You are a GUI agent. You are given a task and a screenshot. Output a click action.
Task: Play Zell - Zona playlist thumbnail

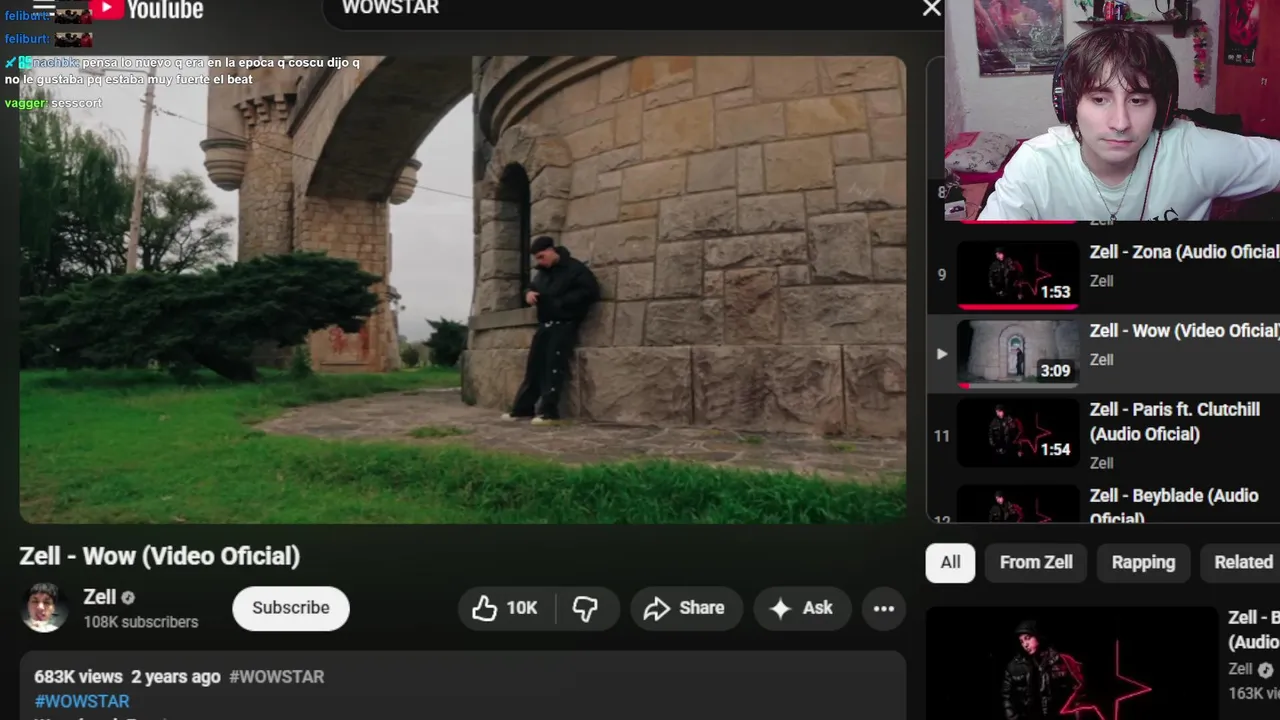(1018, 274)
